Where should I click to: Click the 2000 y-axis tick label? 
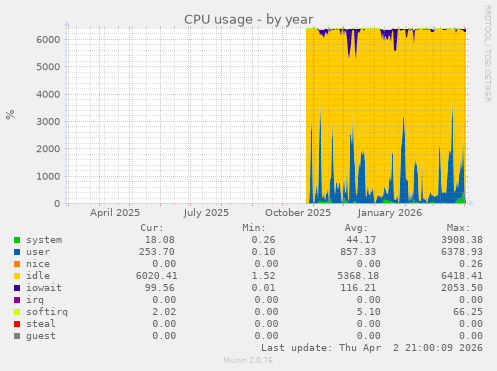(x=48, y=149)
